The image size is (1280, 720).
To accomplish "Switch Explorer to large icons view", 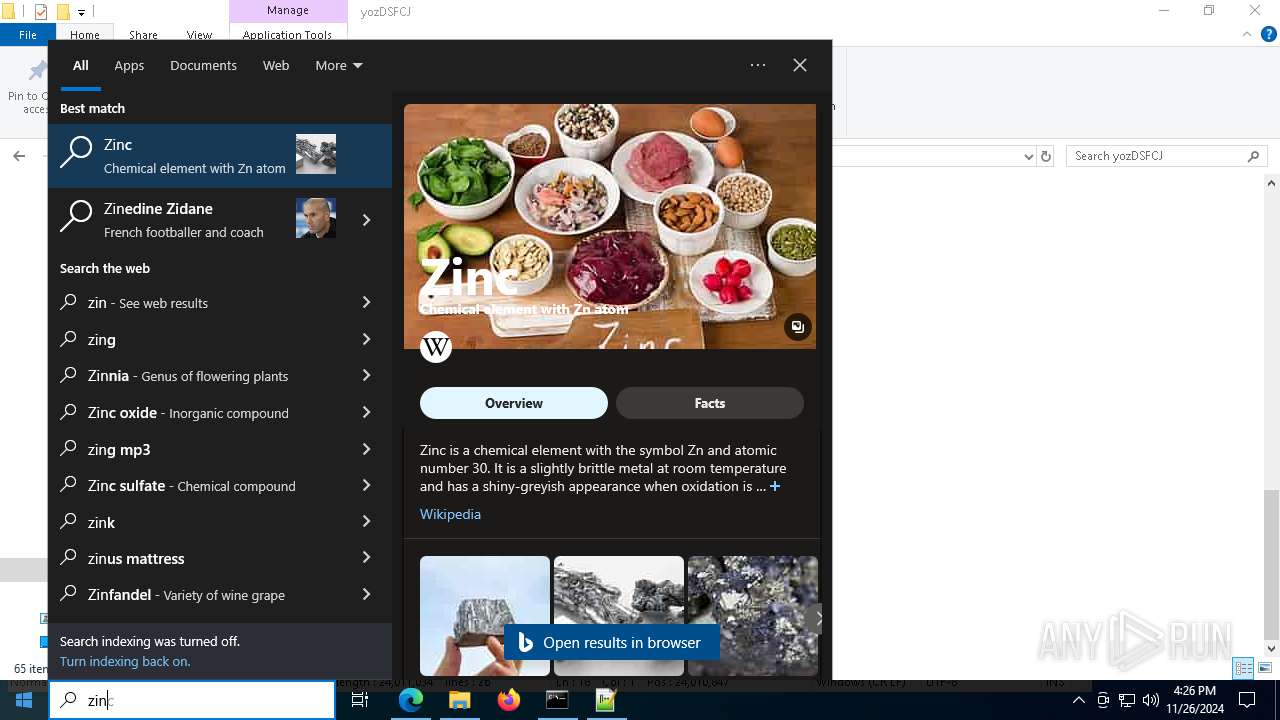I will point(1265,668).
